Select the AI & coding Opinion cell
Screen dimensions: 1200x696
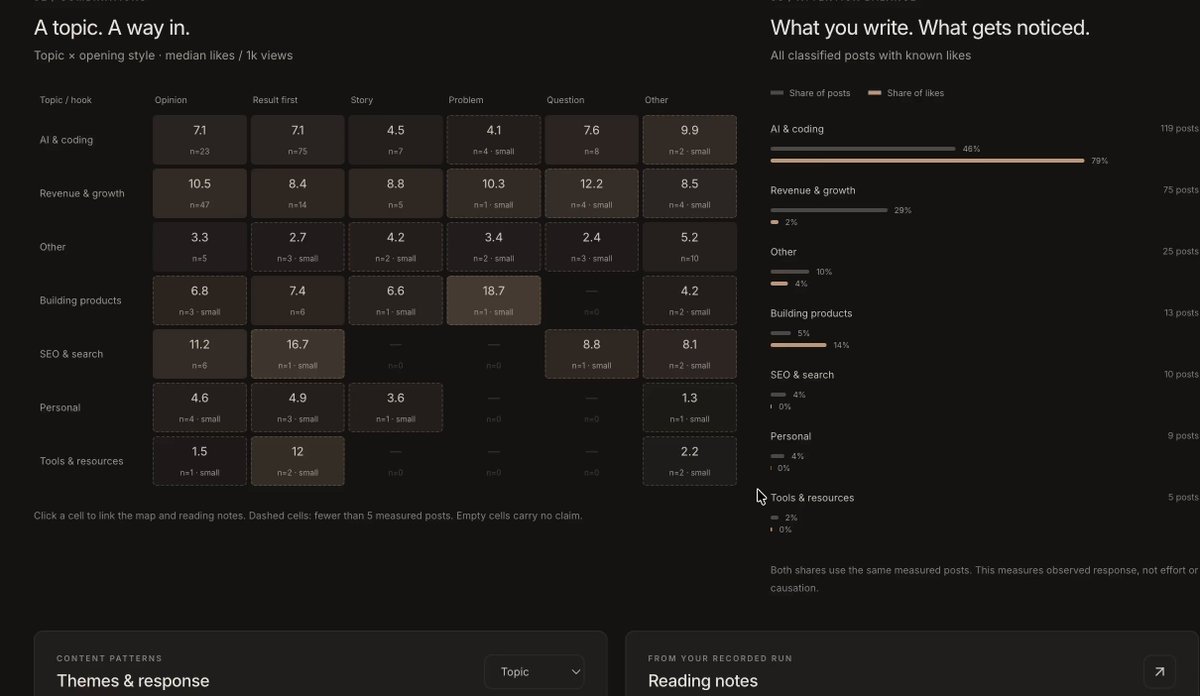point(200,140)
